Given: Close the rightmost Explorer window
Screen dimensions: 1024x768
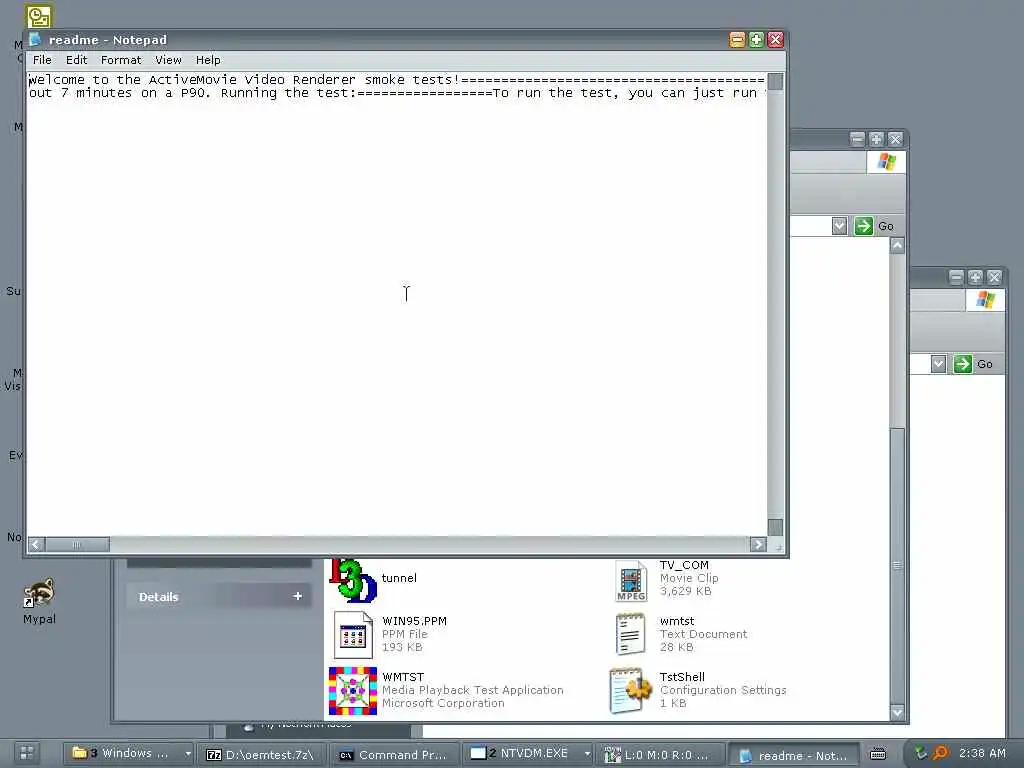Looking at the screenshot, I should coord(994,278).
